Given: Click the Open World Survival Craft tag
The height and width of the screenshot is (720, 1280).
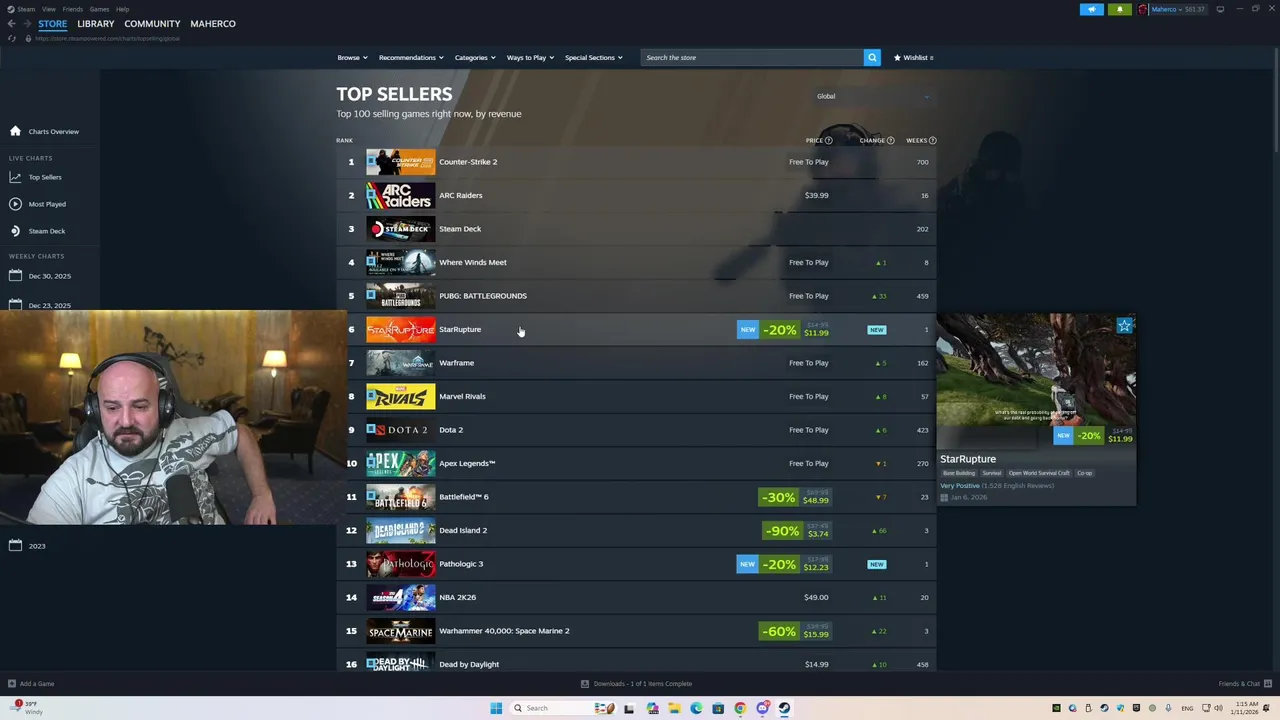Looking at the screenshot, I should click(1039, 473).
